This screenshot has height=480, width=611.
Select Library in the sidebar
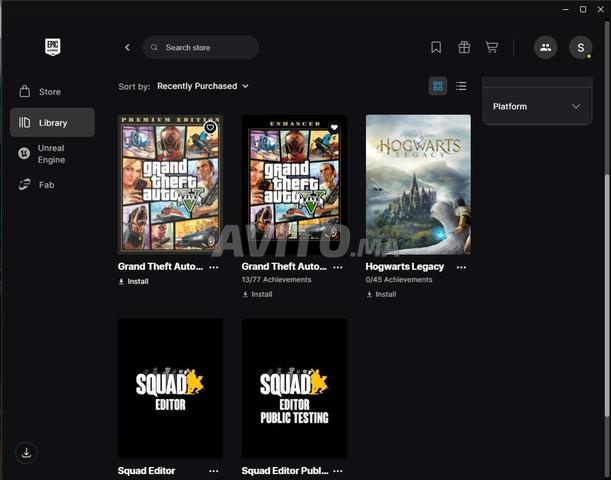point(52,123)
